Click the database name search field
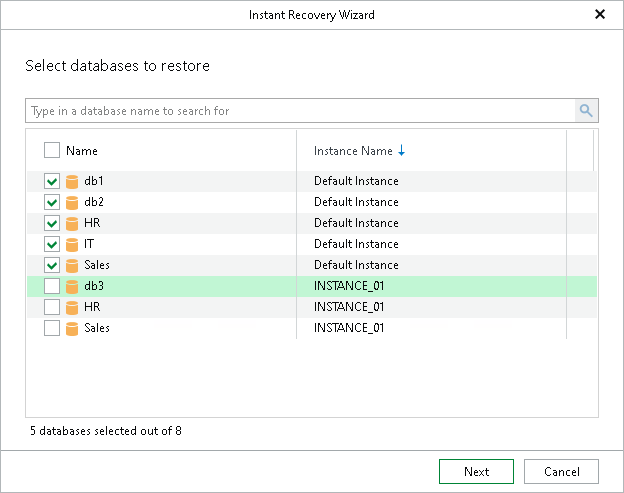The width and height of the screenshot is (624, 493). pyautogui.click(x=300, y=111)
